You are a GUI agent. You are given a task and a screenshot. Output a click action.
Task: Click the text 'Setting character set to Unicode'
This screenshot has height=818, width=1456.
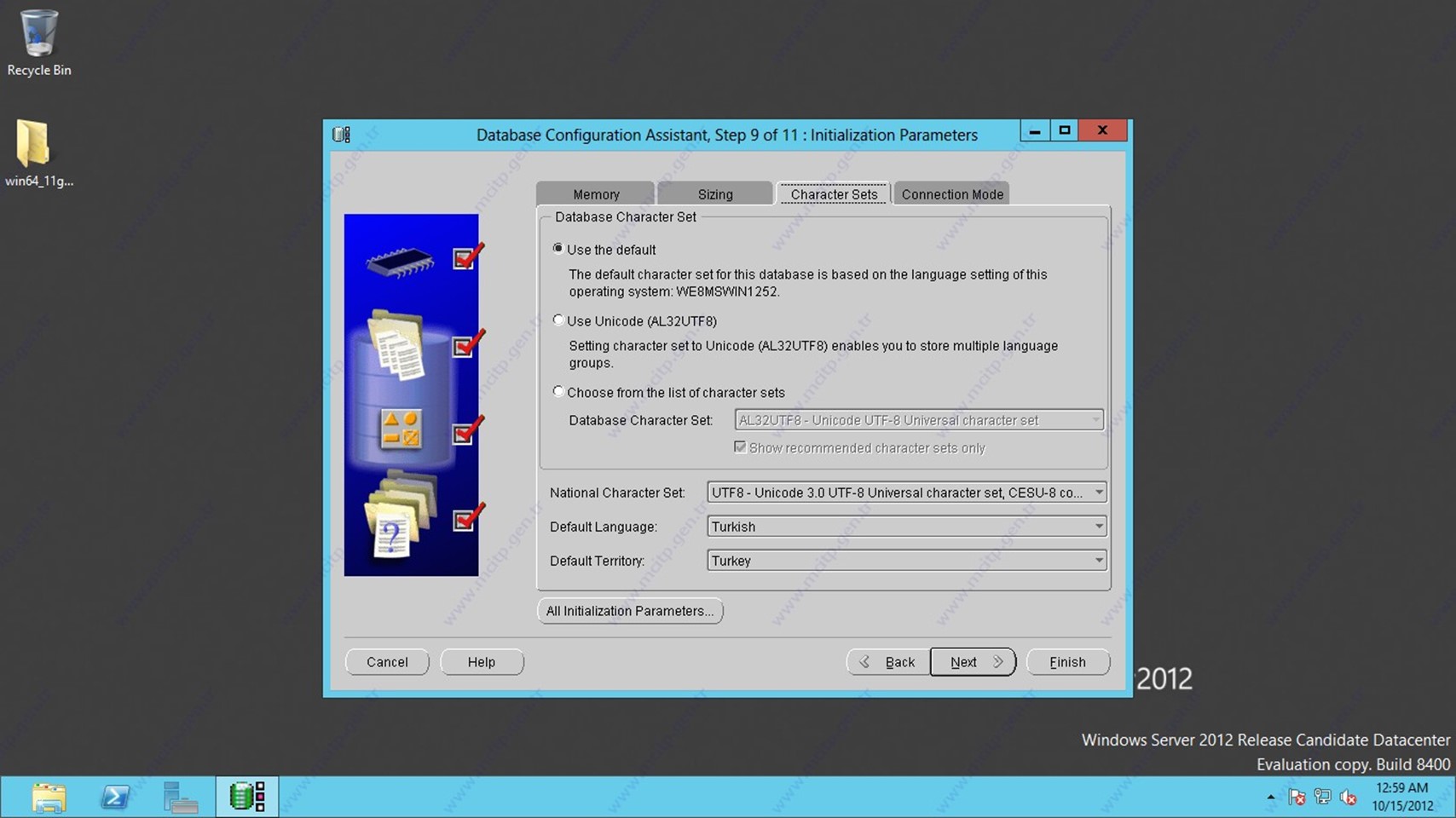(813, 354)
